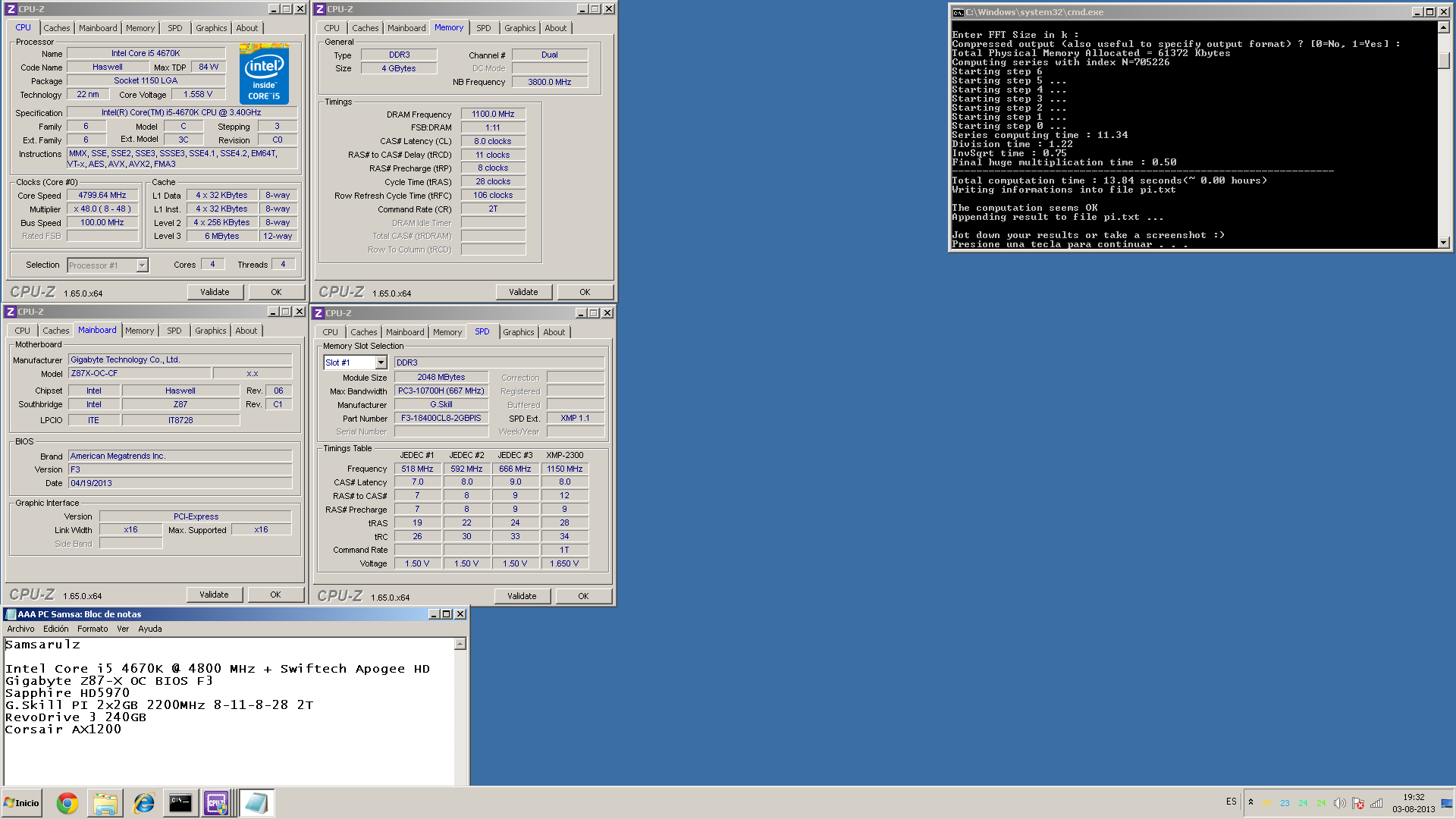Click the Show Desktop icon beside the clock
The width and height of the screenshot is (1456, 819).
point(1447,803)
